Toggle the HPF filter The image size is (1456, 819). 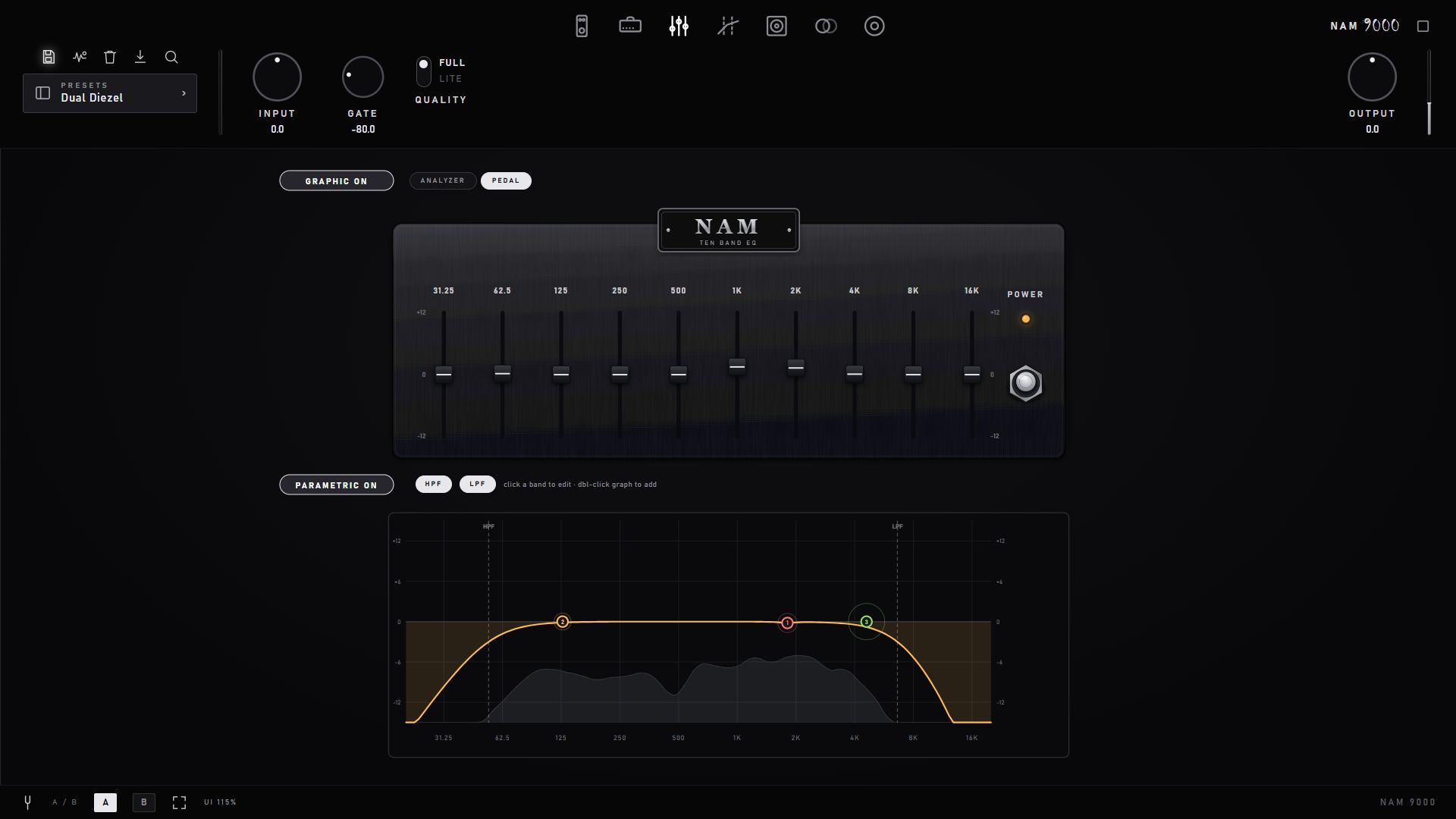433,484
